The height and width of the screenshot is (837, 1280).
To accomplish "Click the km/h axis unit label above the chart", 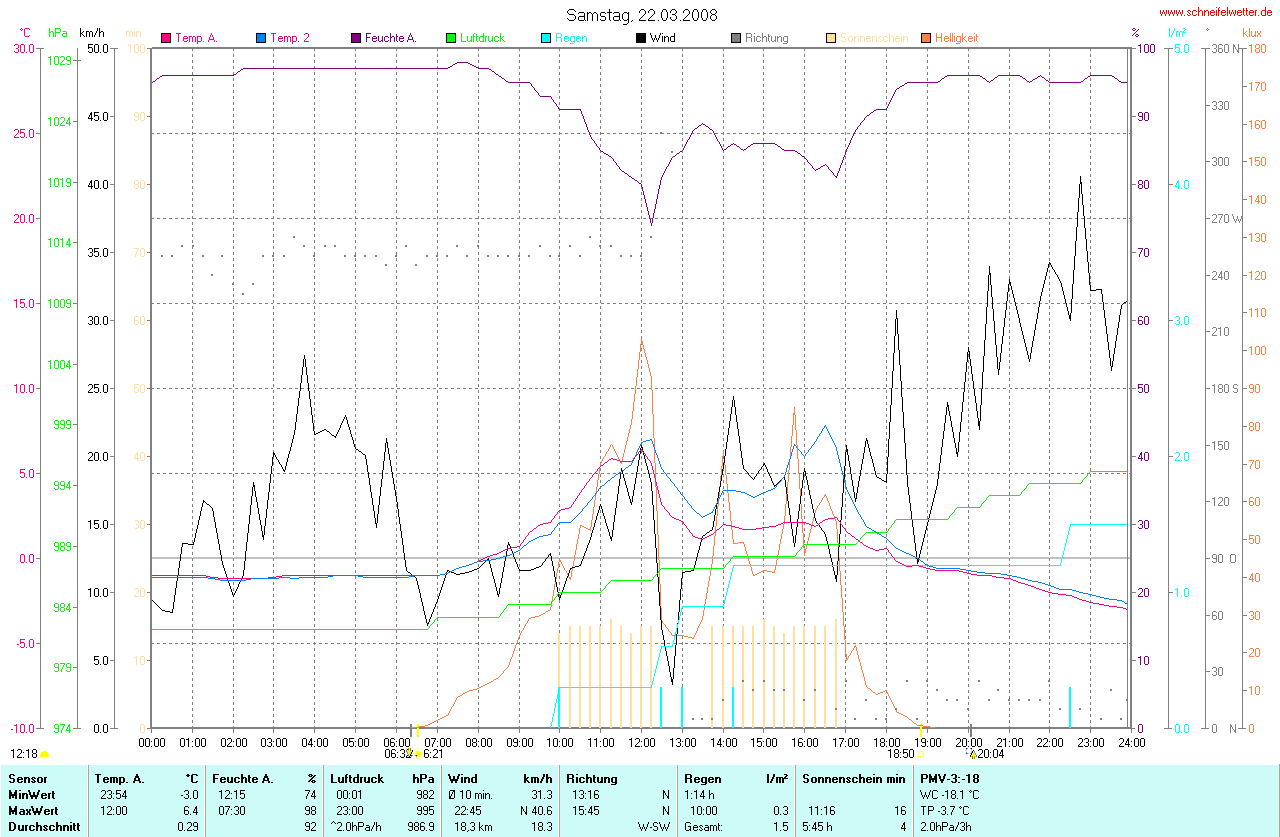I will (92, 32).
